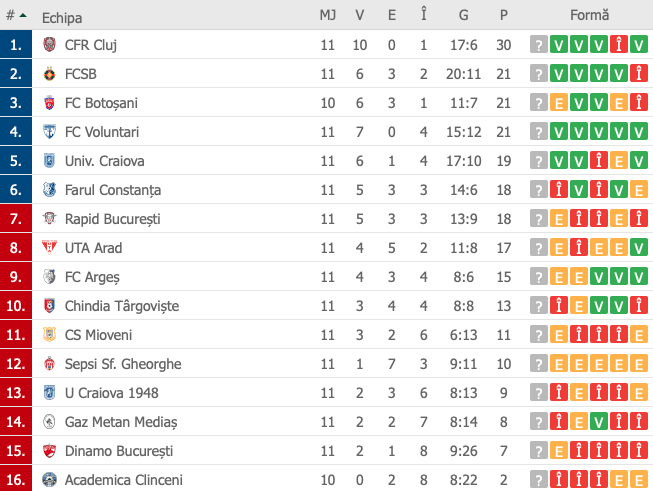Image resolution: width=653 pixels, height=491 pixels.
Task: Click the gray question mark in CFR Cluj row
Action: click(x=538, y=45)
